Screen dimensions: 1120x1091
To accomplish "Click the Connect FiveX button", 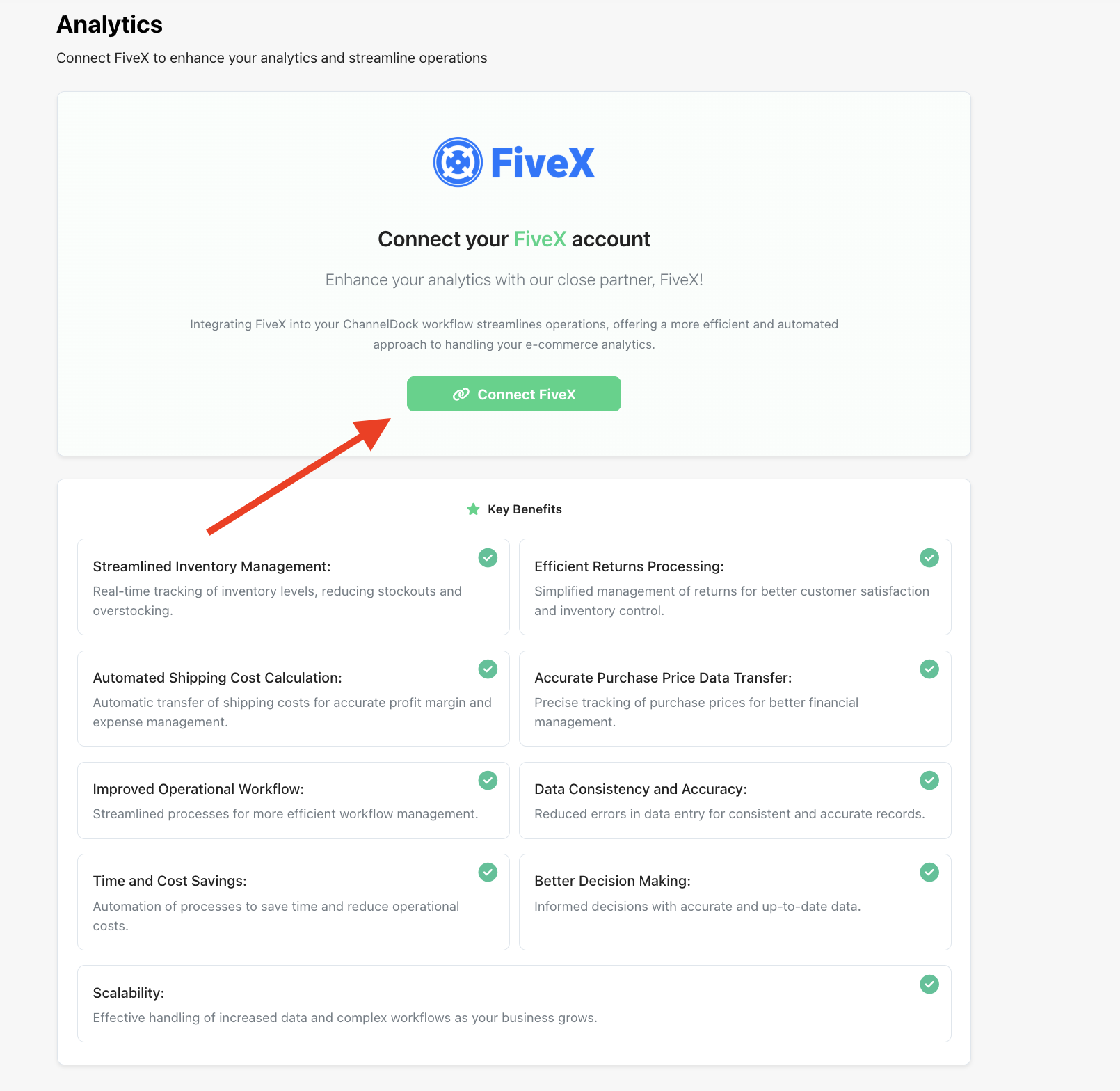I will (x=513, y=394).
